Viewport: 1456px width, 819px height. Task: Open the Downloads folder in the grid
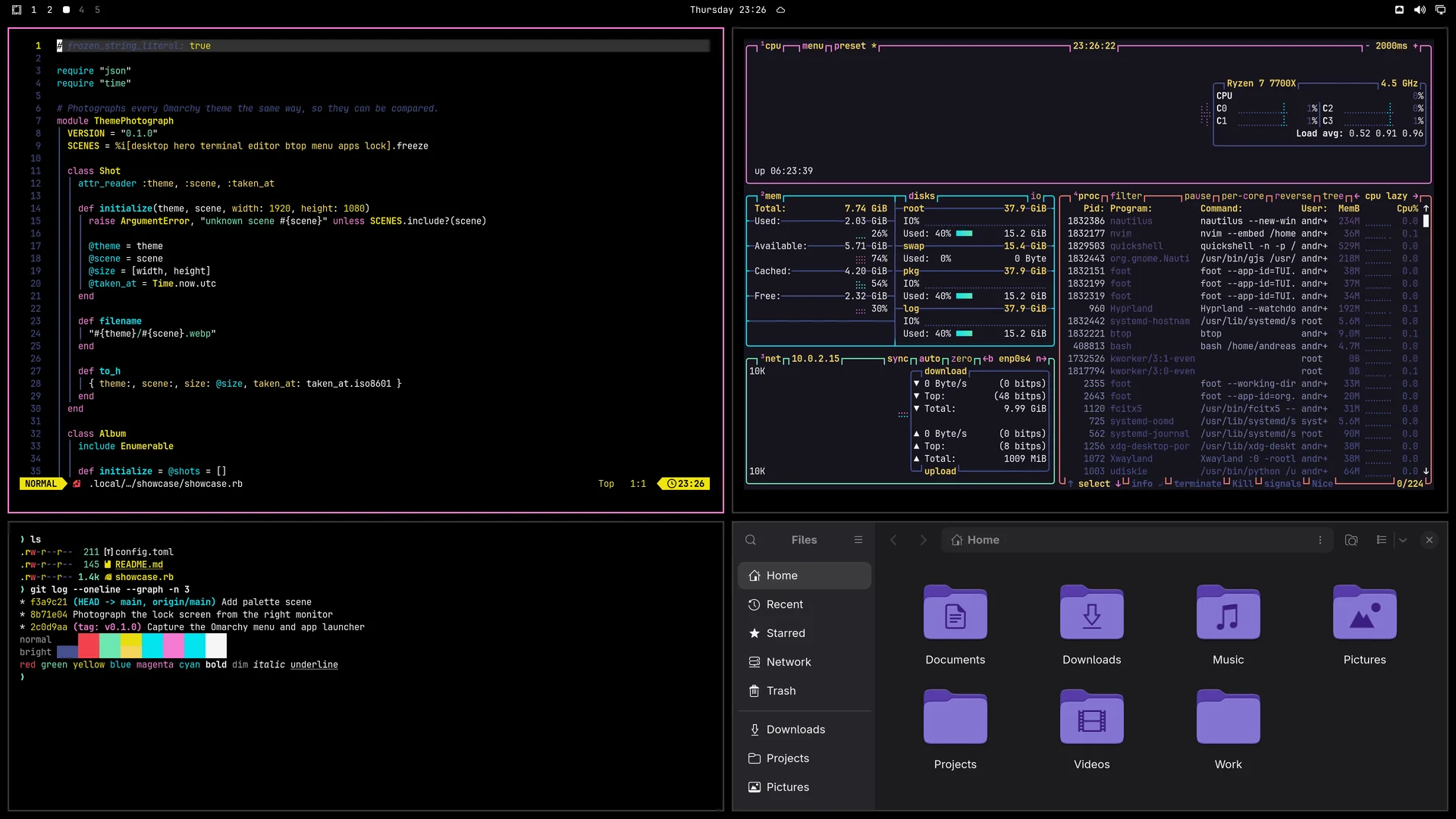pyautogui.click(x=1092, y=626)
